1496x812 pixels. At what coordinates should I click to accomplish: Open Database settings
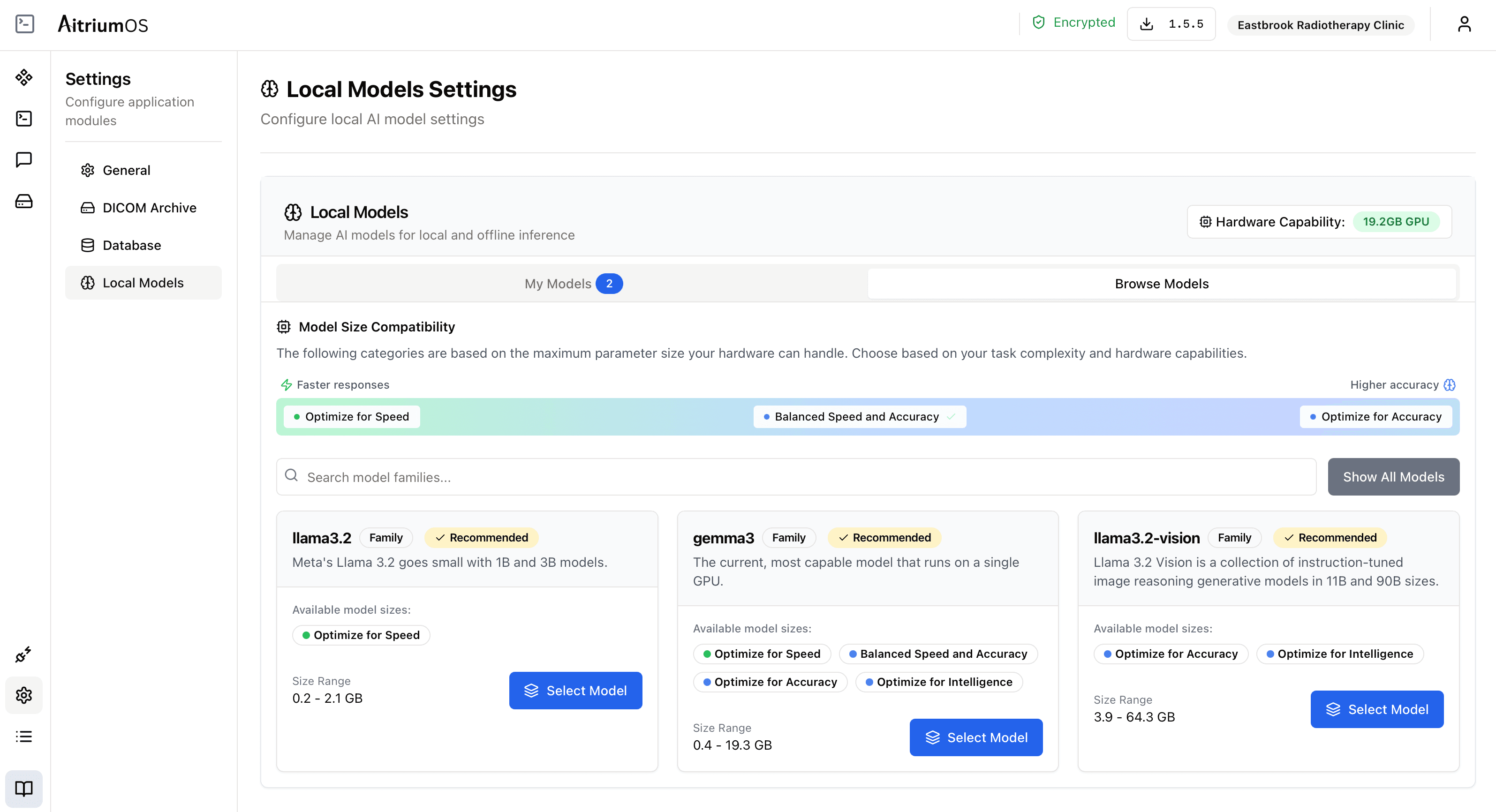coord(144,246)
